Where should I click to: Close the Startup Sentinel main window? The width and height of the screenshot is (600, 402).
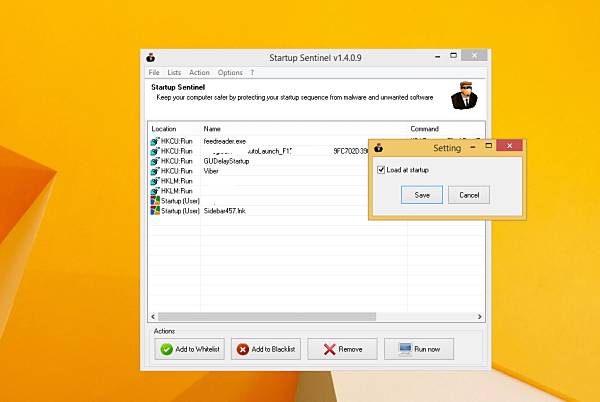(474, 55)
